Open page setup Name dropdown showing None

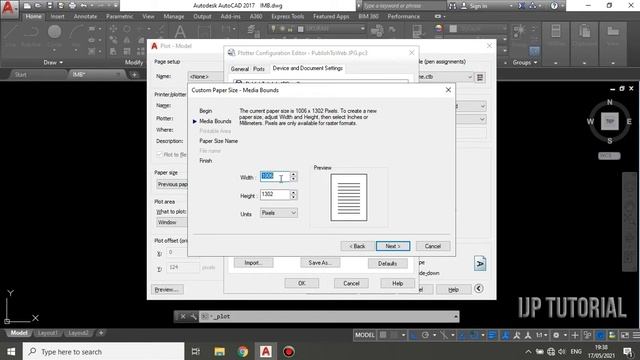tap(206, 77)
